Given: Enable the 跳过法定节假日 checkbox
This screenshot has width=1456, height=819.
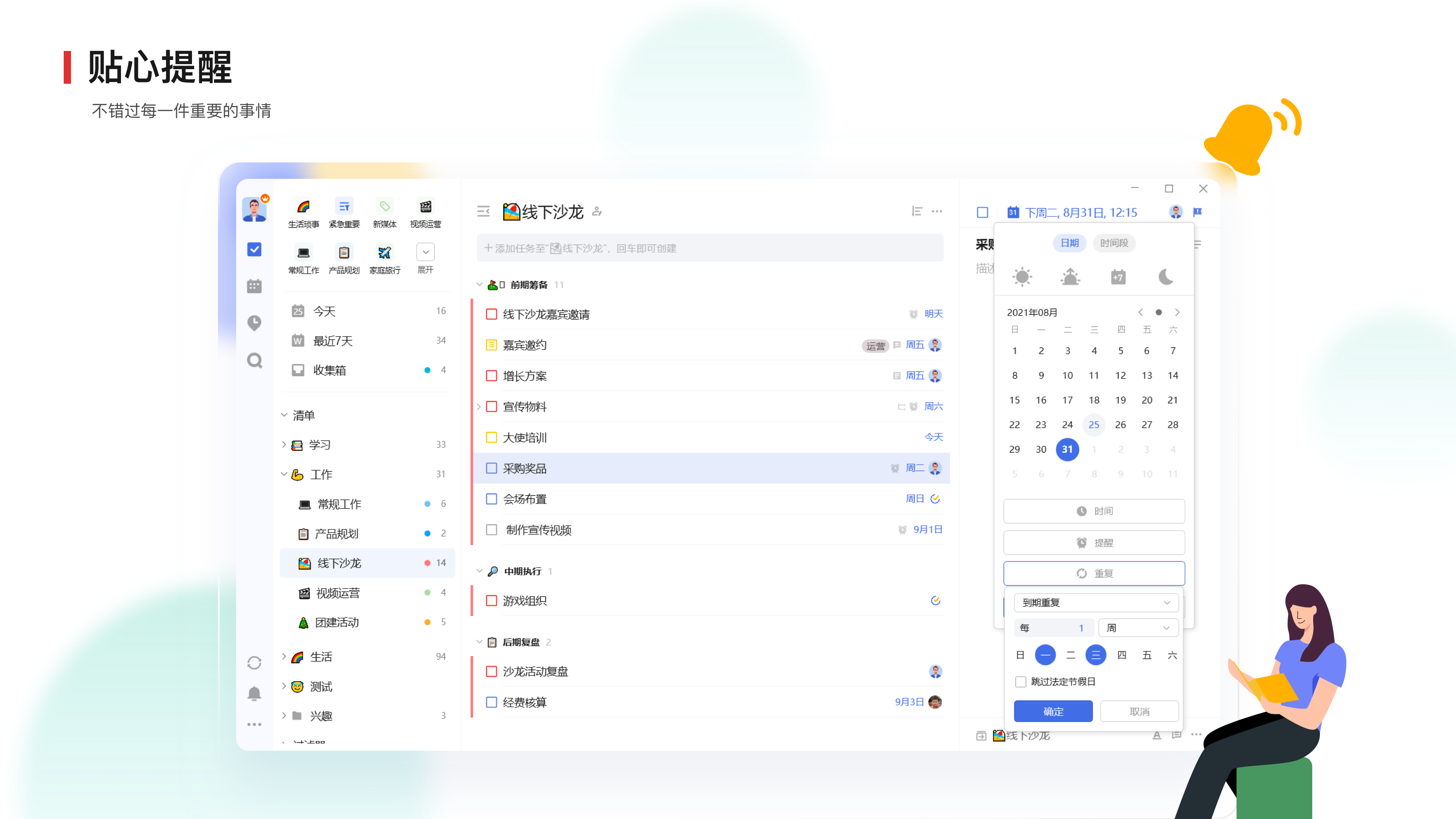Looking at the screenshot, I should click(x=1021, y=682).
